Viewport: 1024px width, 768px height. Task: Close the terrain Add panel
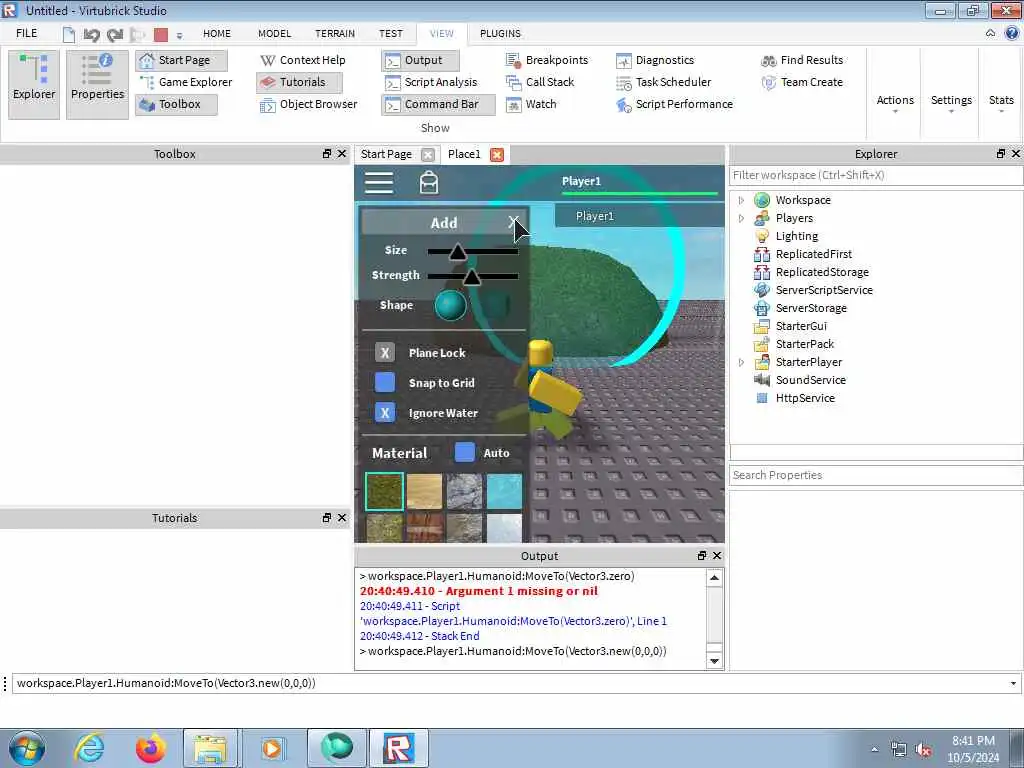coord(513,222)
